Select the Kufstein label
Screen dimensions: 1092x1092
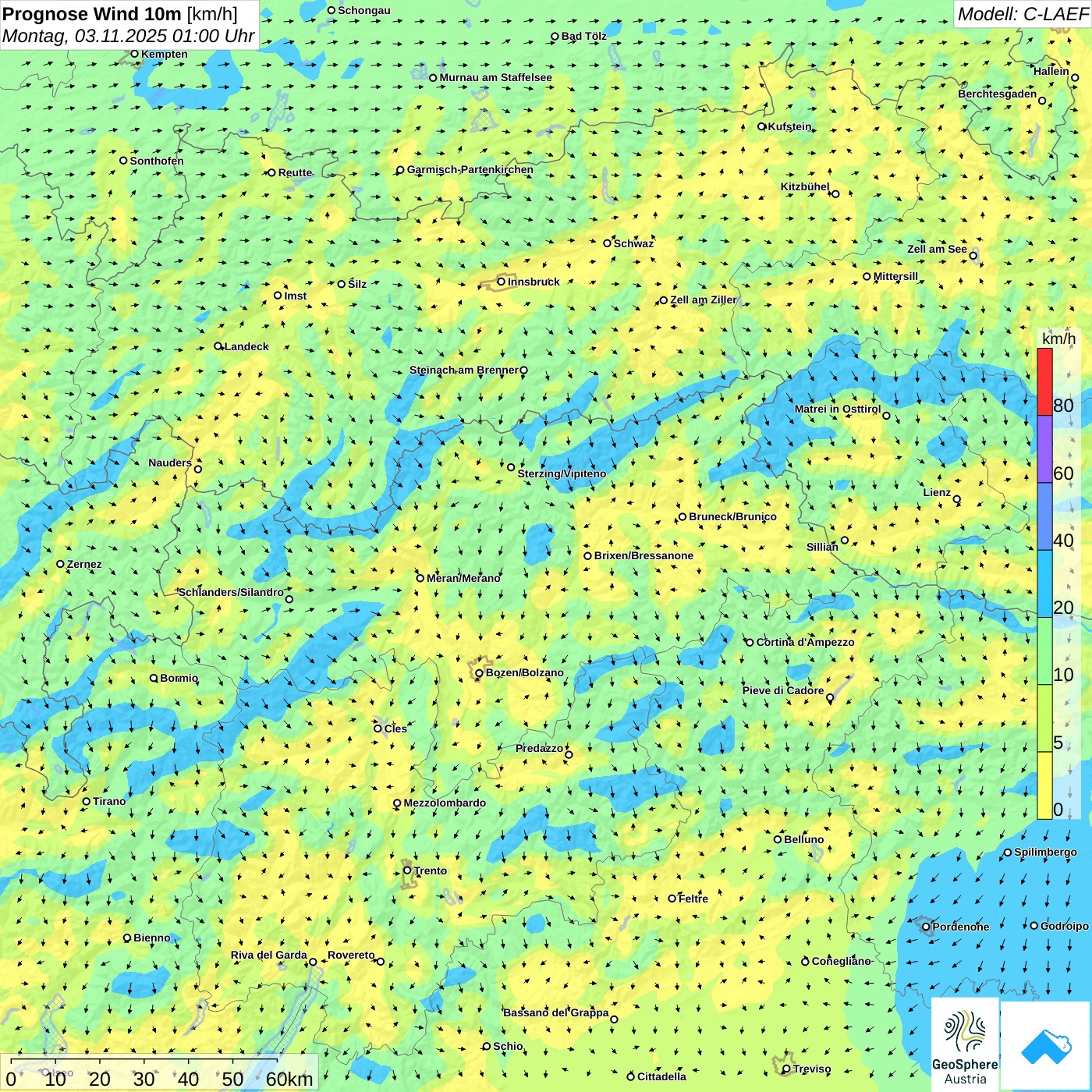pos(789,126)
